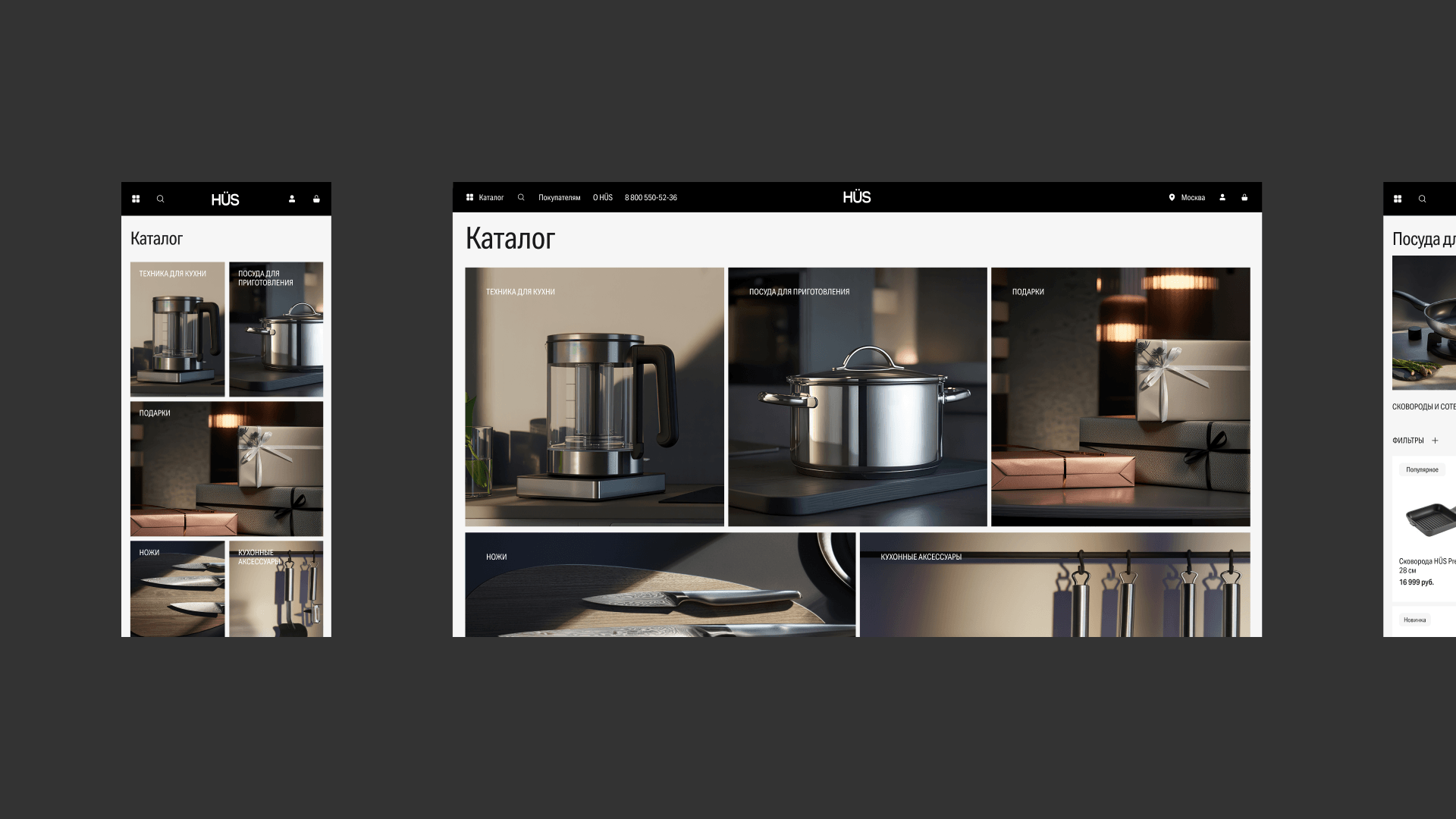Click О HÜS navigation link
The image size is (1456, 819).
[602, 197]
